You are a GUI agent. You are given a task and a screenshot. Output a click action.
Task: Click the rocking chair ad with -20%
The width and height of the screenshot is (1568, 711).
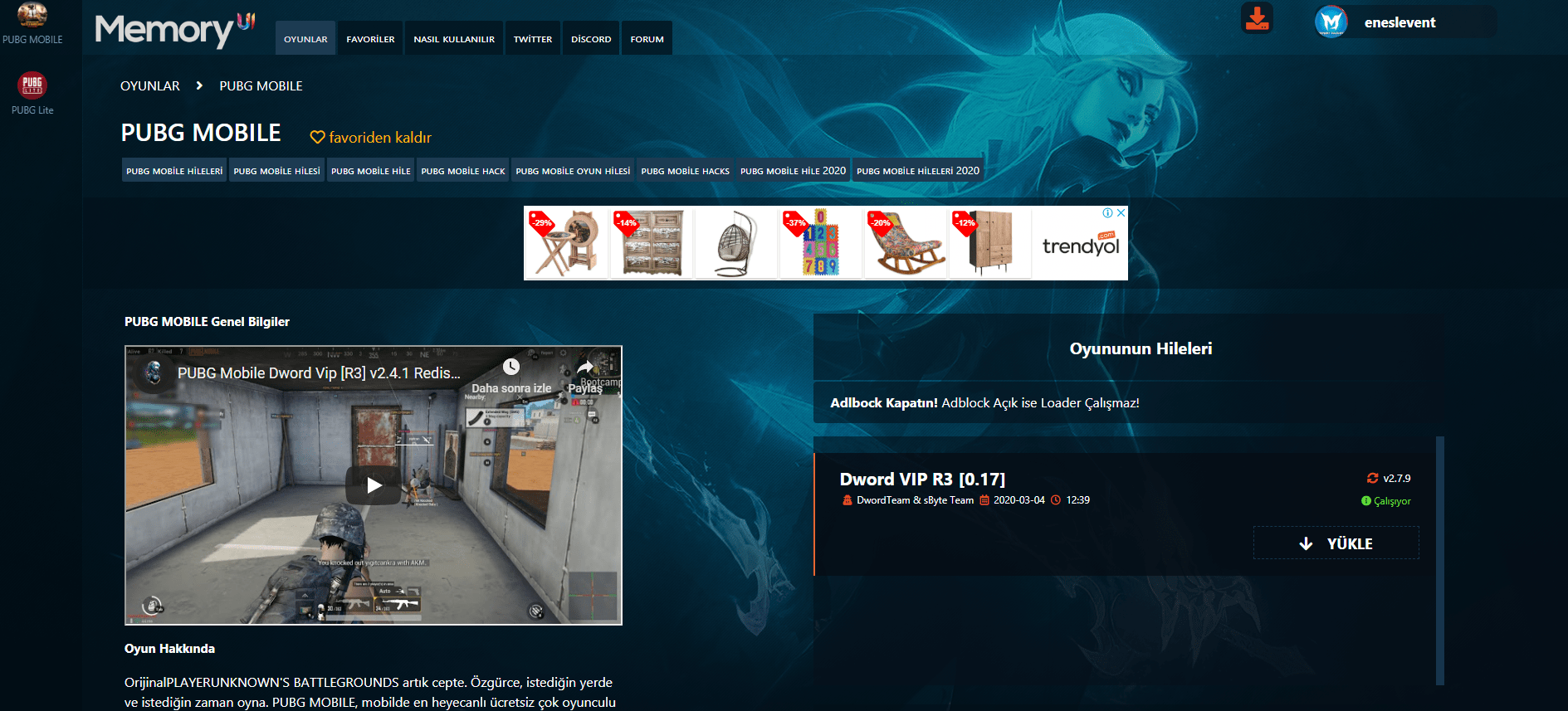click(x=906, y=243)
